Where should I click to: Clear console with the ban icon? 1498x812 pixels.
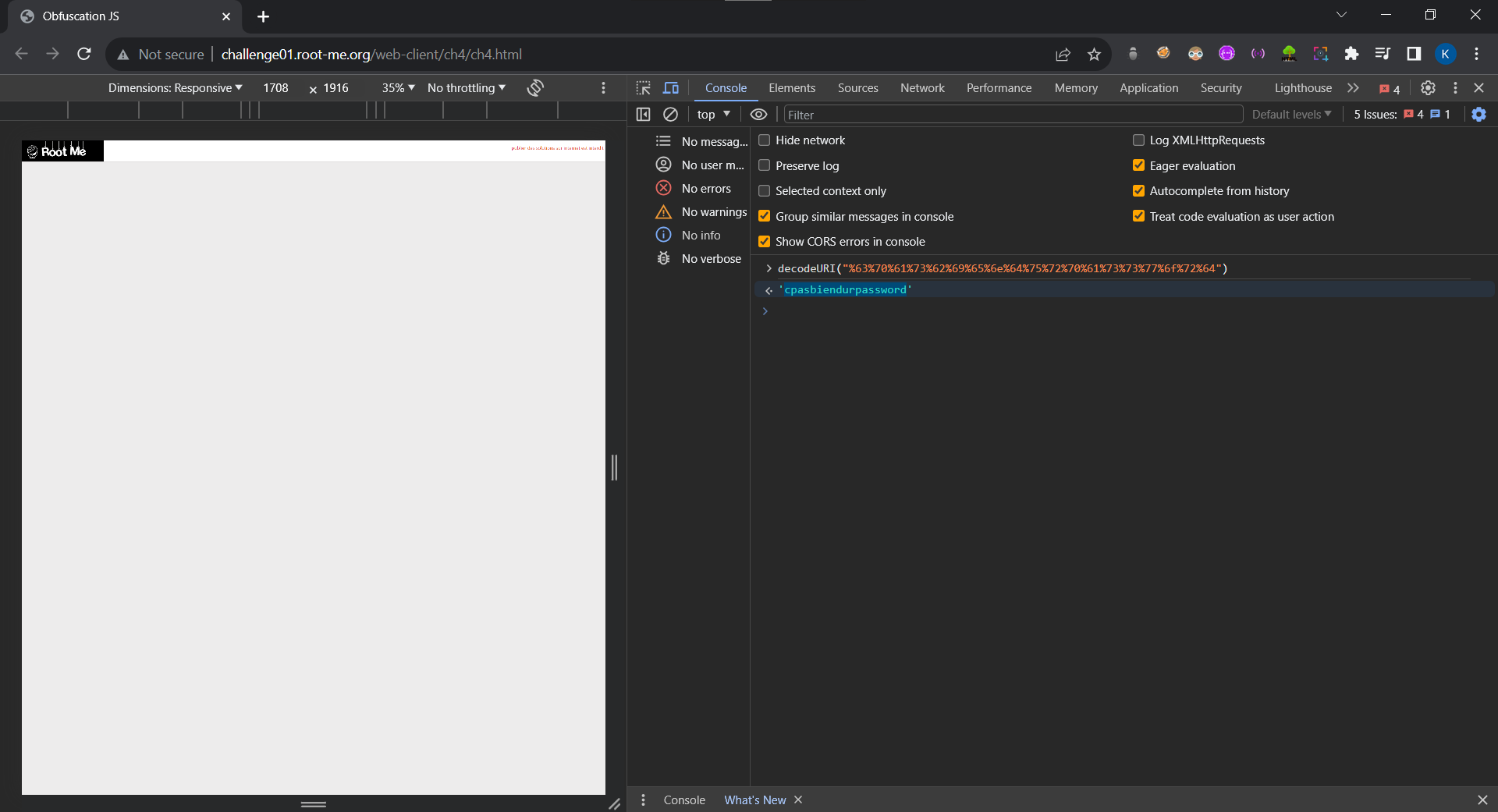[670, 115]
